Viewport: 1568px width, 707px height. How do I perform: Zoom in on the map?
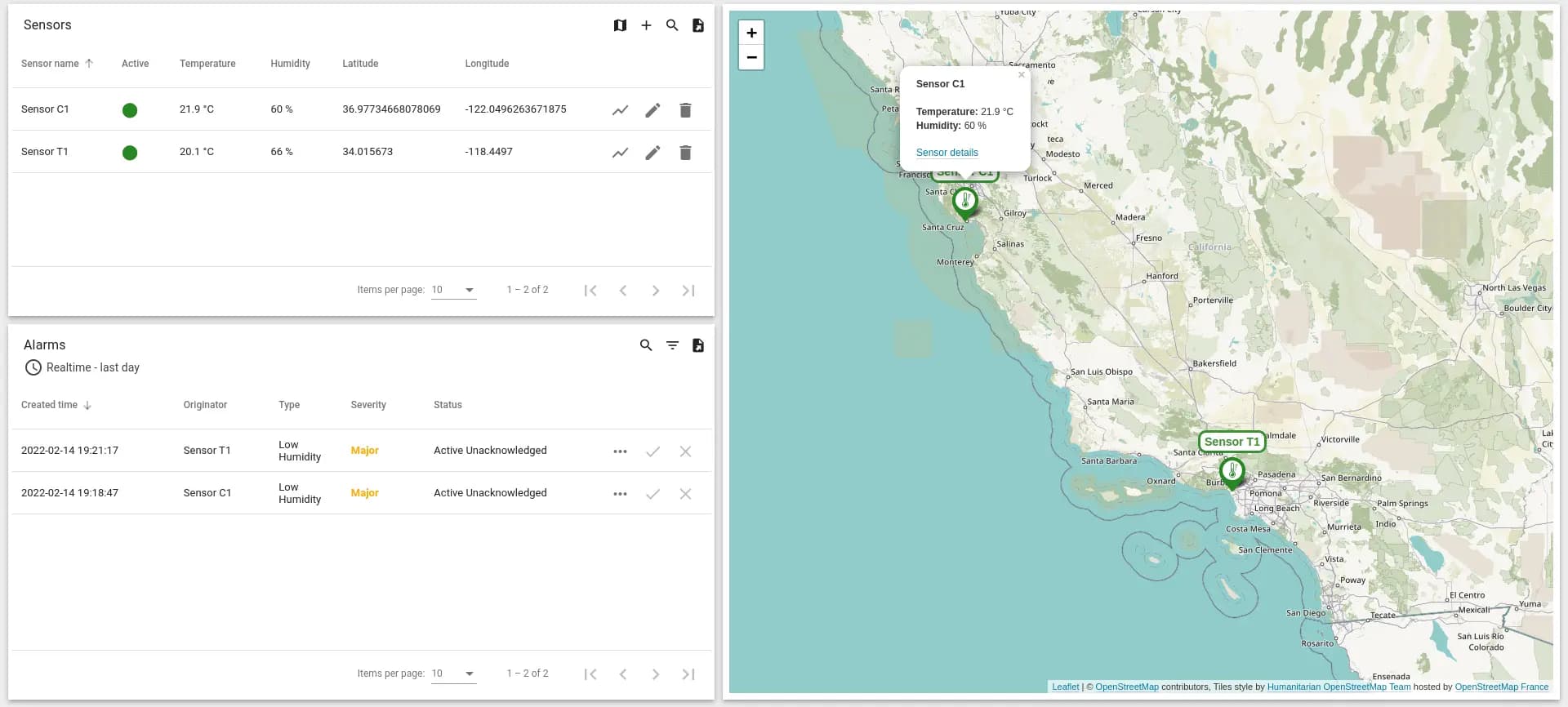tap(751, 33)
